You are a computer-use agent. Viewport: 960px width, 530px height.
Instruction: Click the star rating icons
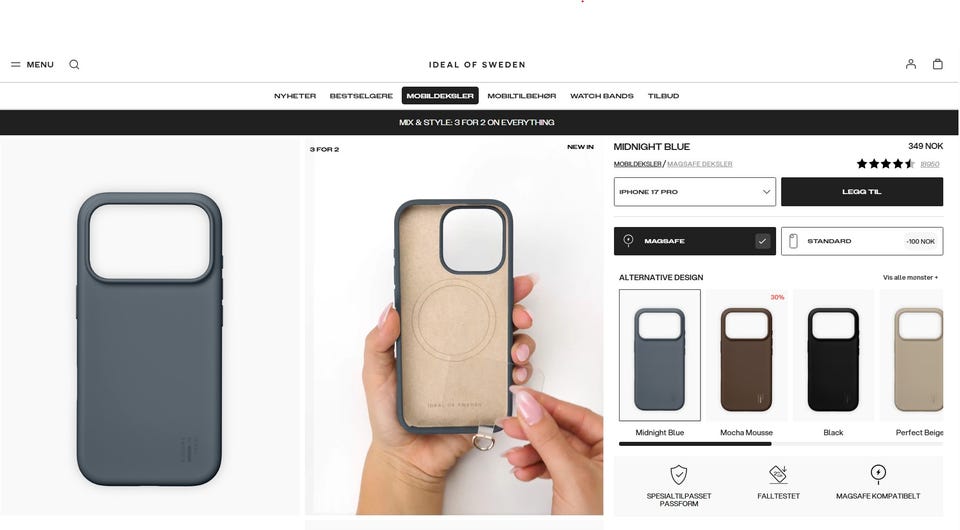[885, 163]
